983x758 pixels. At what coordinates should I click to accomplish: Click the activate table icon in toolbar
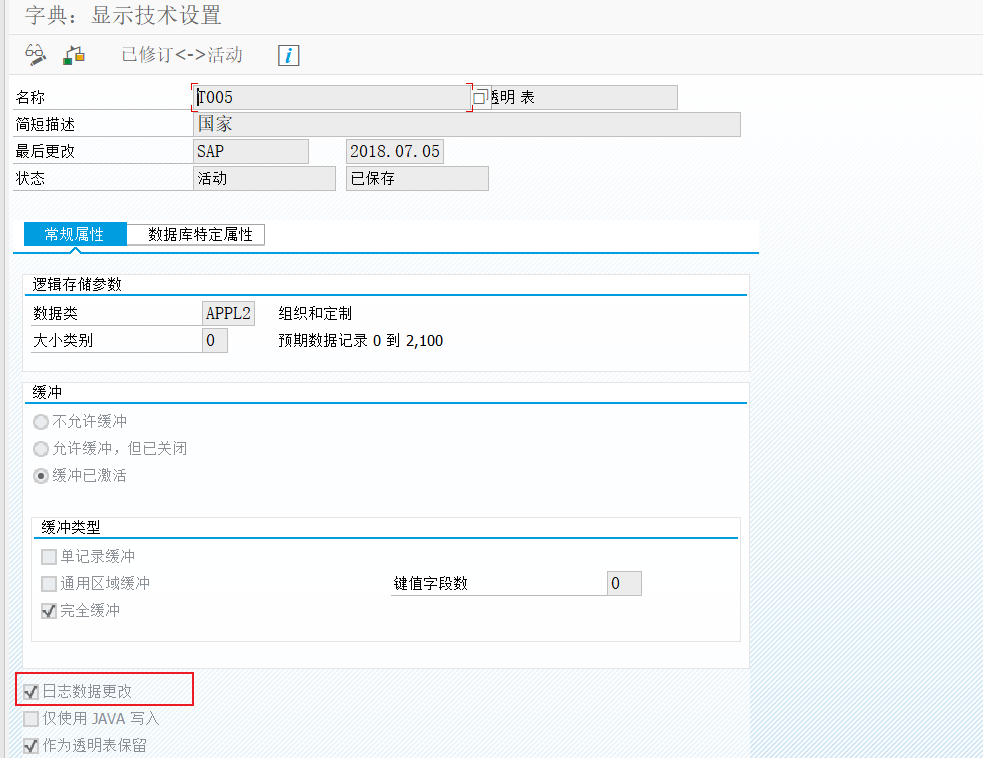[x=74, y=55]
